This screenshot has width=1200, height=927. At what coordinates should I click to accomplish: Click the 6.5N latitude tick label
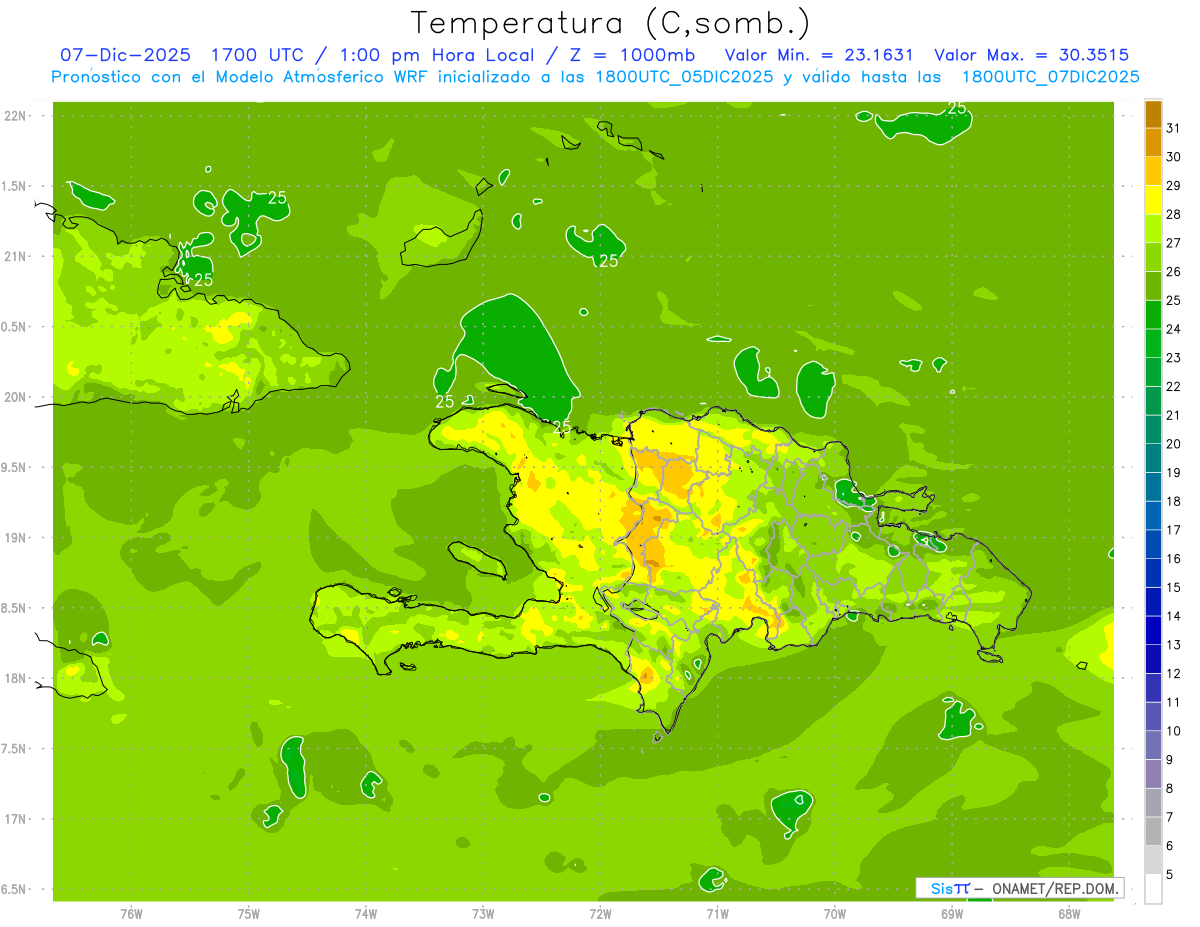tap(14, 889)
